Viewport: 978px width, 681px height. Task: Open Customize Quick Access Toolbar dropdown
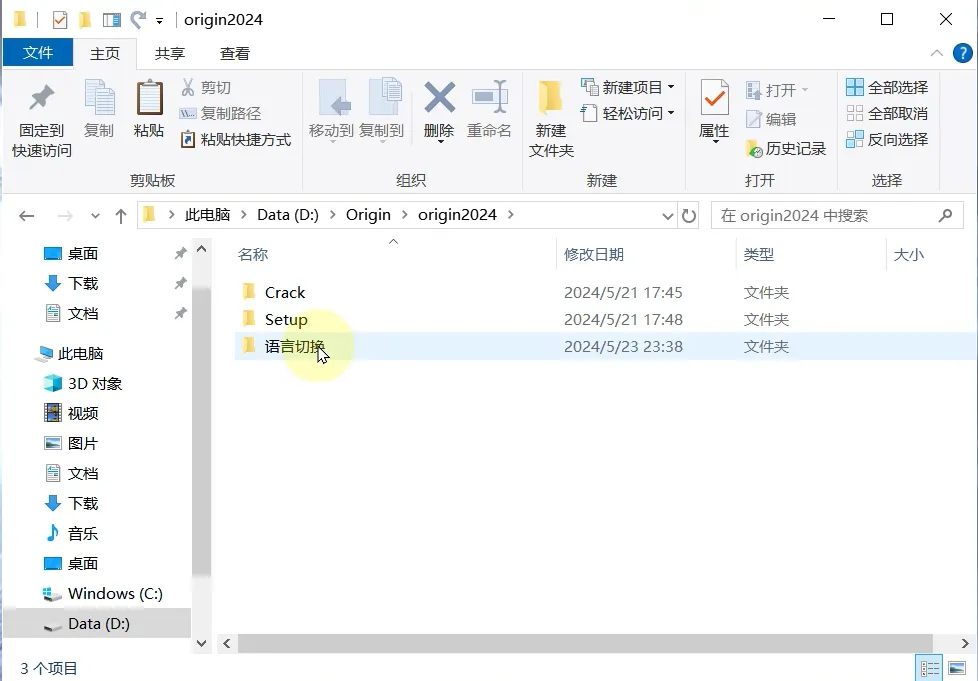(x=160, y=21)
